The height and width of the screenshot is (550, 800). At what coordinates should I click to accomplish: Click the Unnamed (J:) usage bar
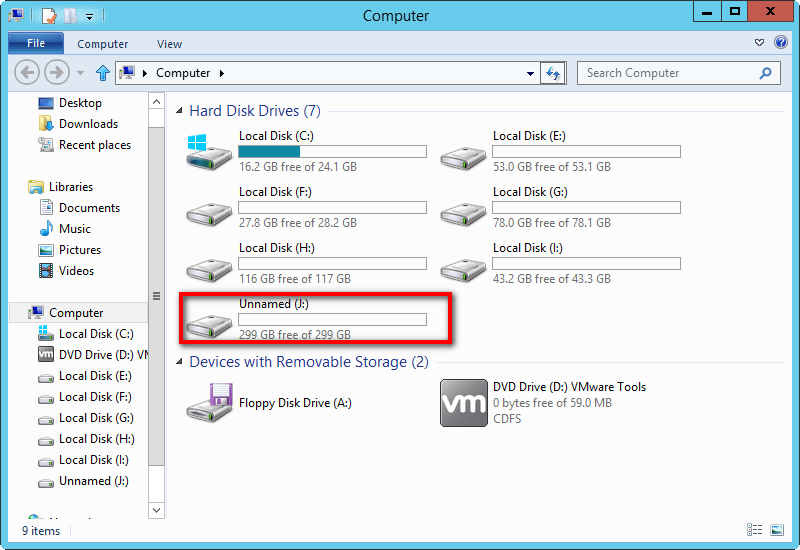click(332, 319)
